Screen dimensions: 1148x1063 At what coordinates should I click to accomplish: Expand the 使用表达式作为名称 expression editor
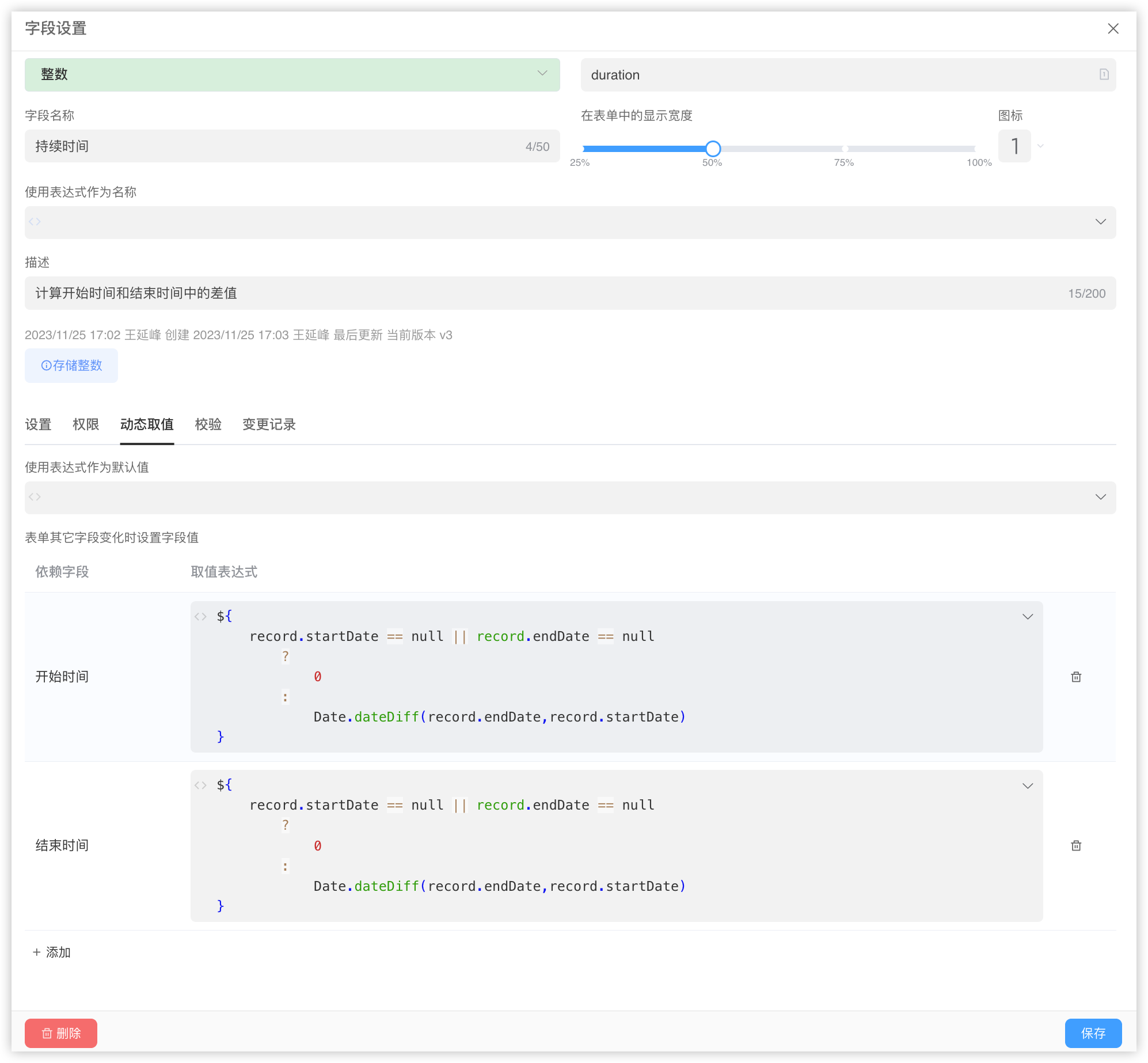1100,222
